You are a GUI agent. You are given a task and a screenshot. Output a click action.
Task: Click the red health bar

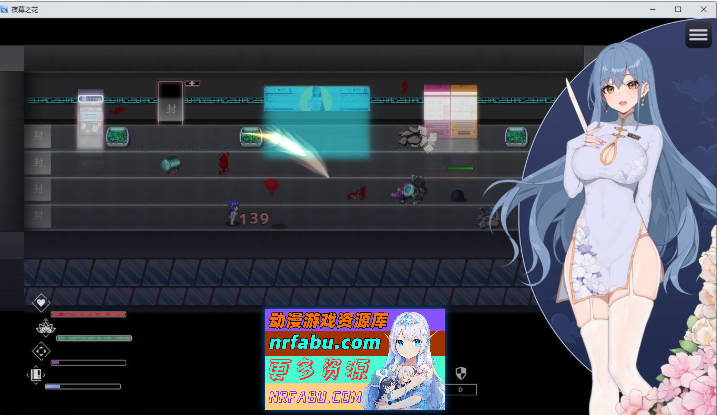(x=88, y=314)
